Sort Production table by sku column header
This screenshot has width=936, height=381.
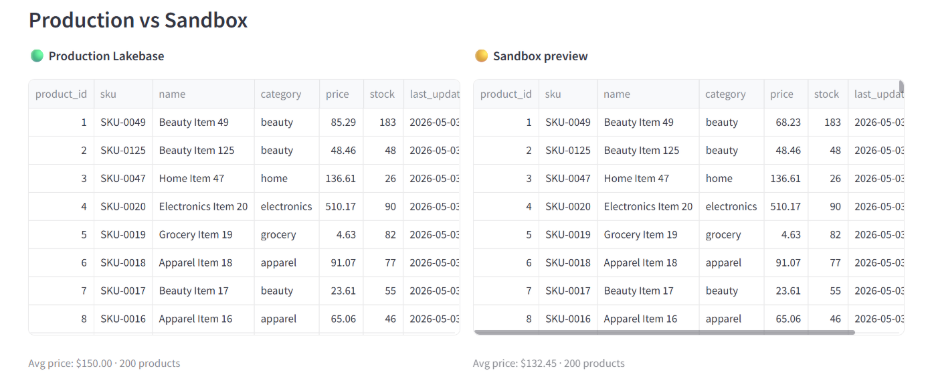(x=123, y=94)
